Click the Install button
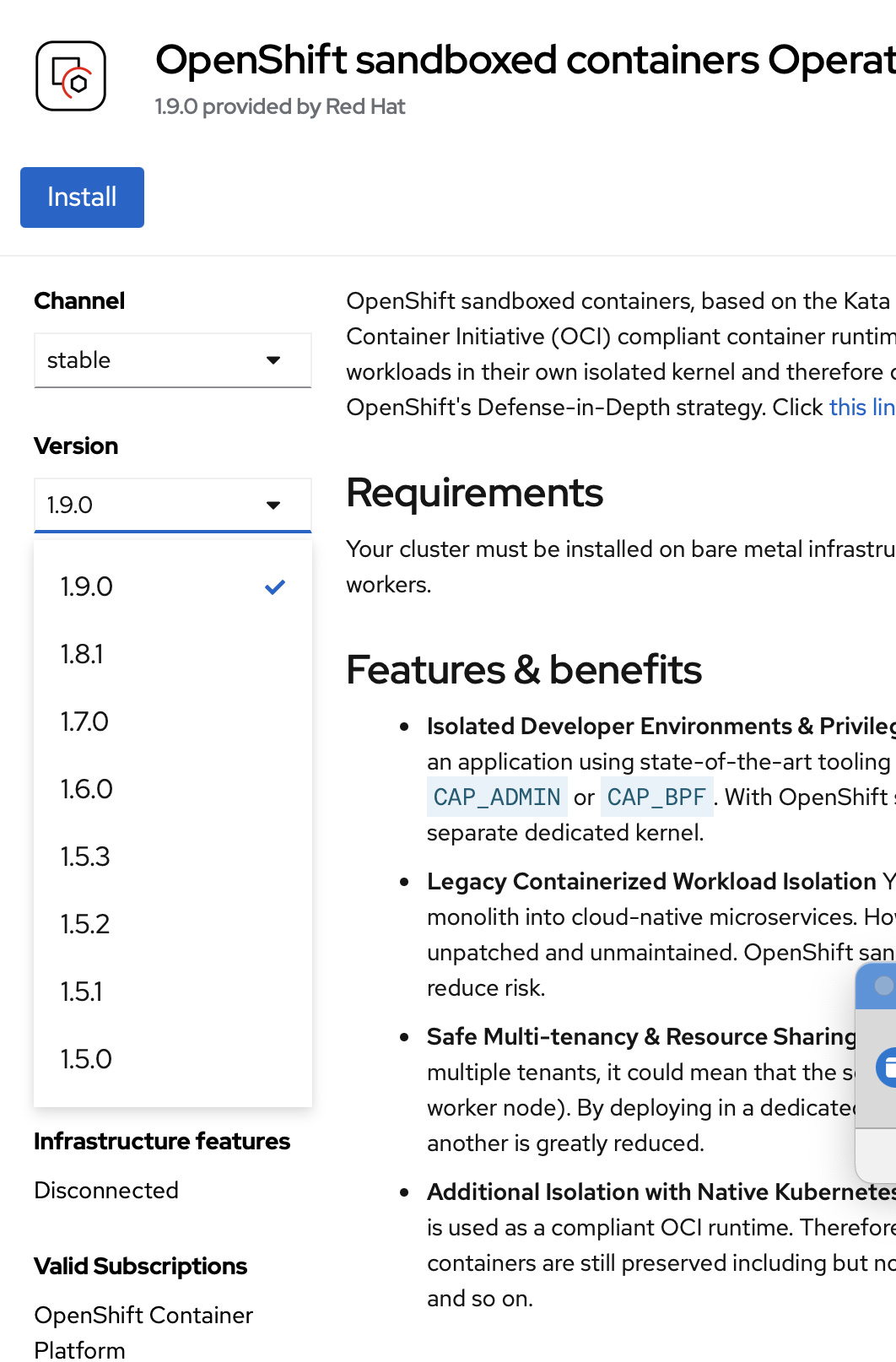The height and width of the screenshot is (1362, 896). pos(82,197)
